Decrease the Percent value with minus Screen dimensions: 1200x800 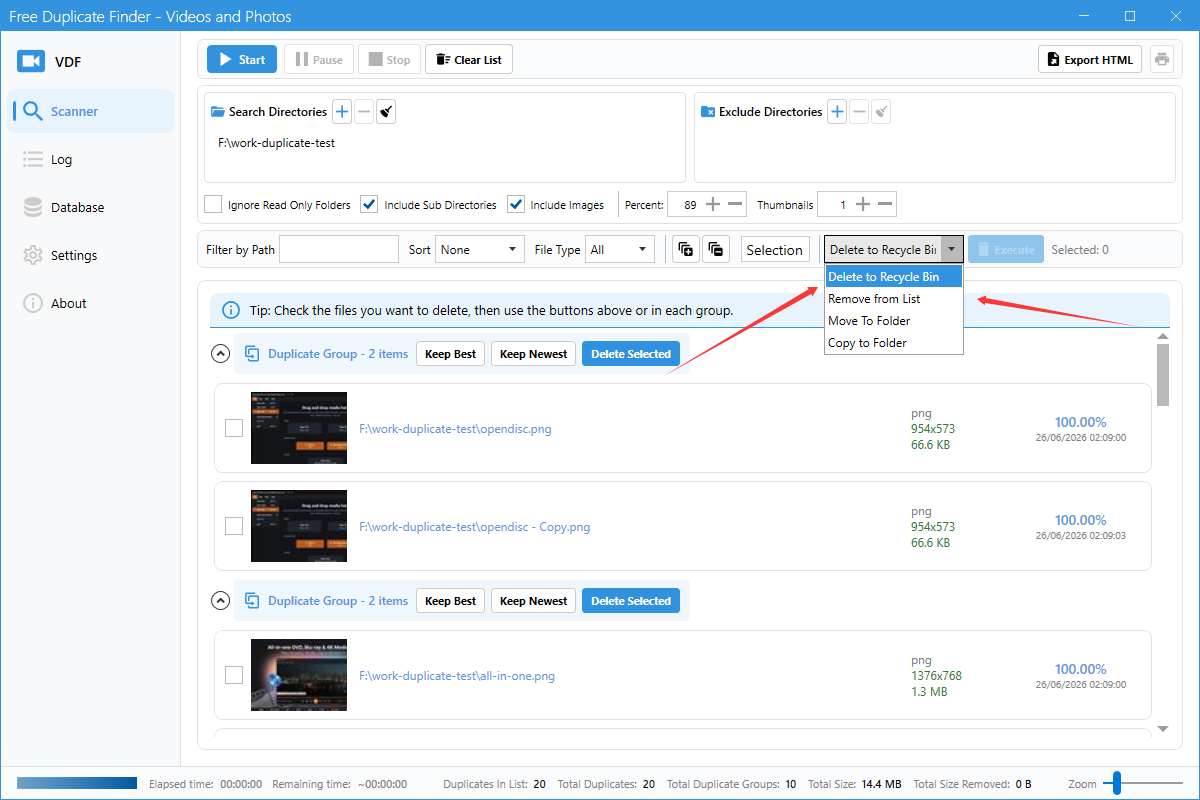point(736,205)
